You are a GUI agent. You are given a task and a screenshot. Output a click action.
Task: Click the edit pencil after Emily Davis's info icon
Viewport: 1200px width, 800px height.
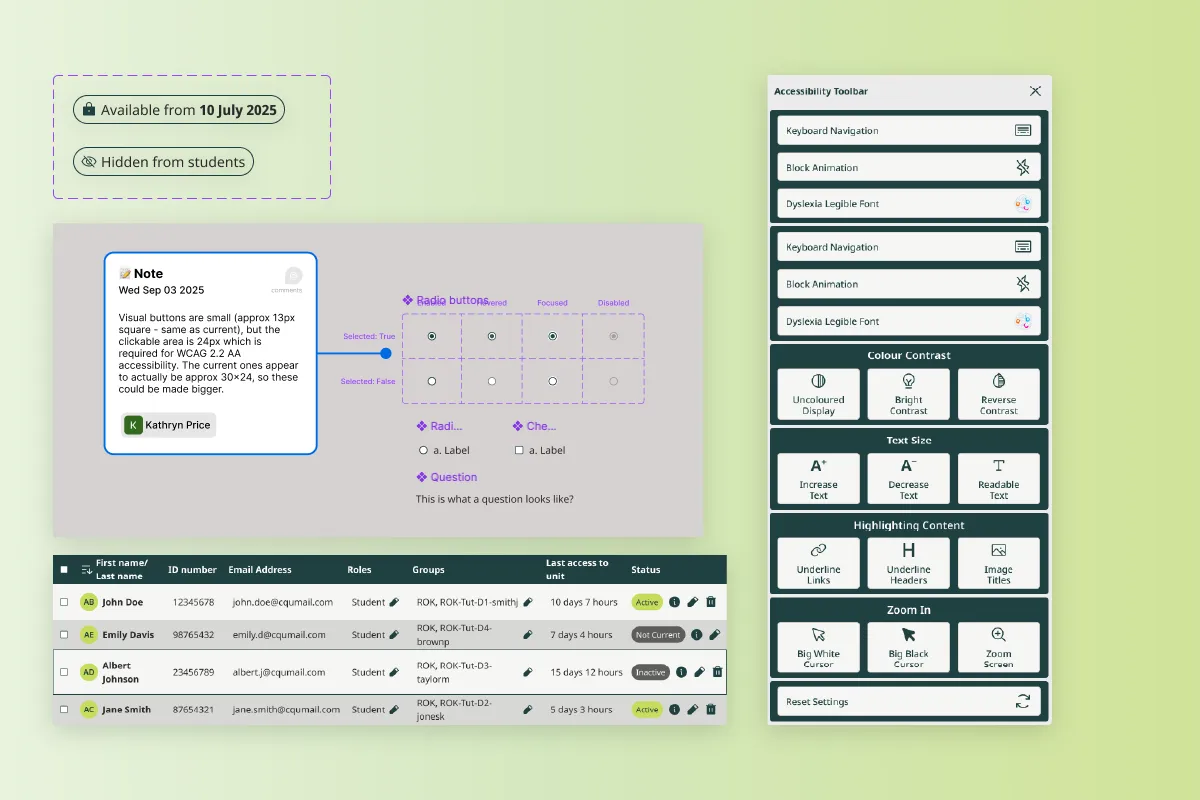715,634
